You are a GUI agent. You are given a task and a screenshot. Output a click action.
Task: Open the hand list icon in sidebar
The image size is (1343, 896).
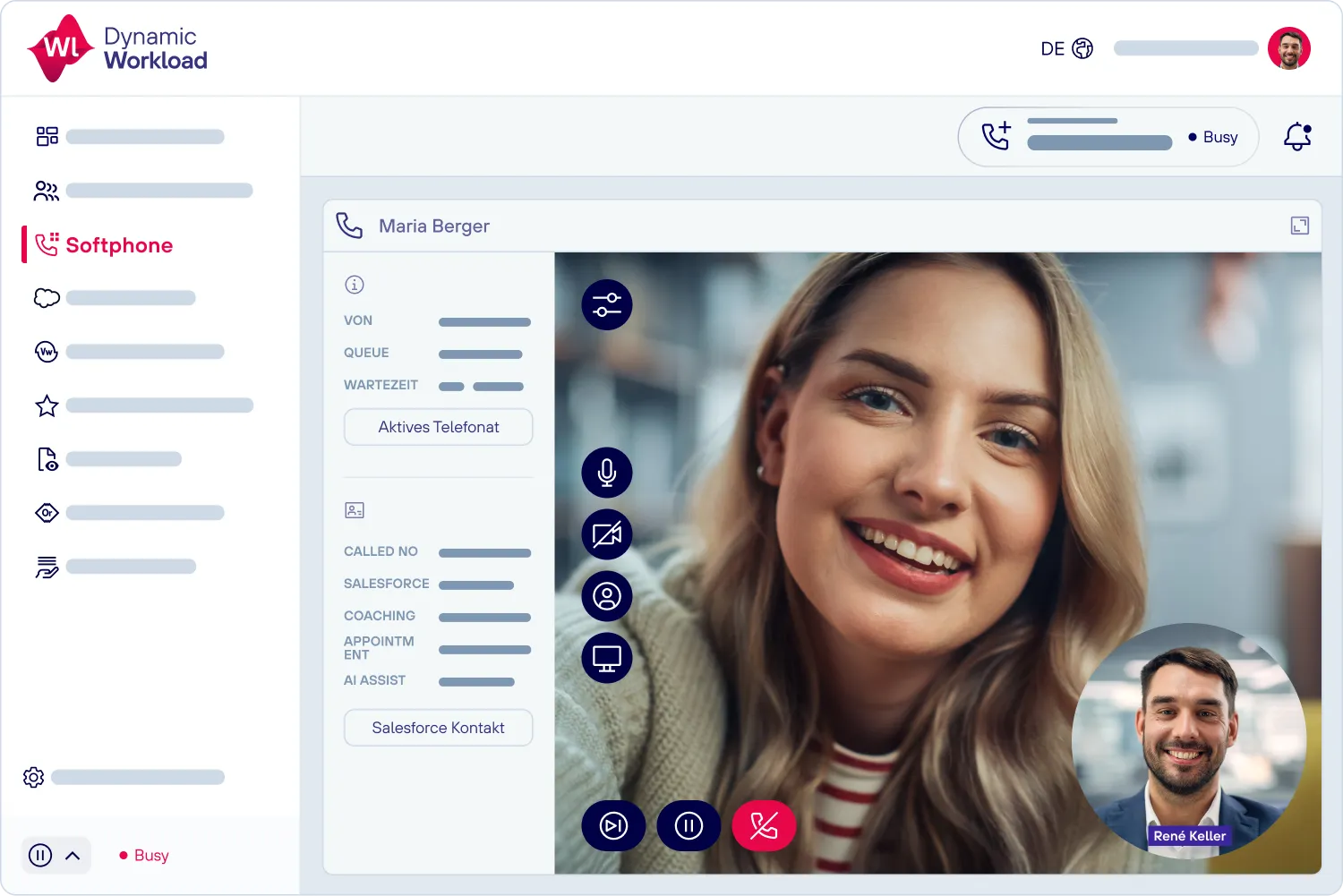(x=47, y=567)
